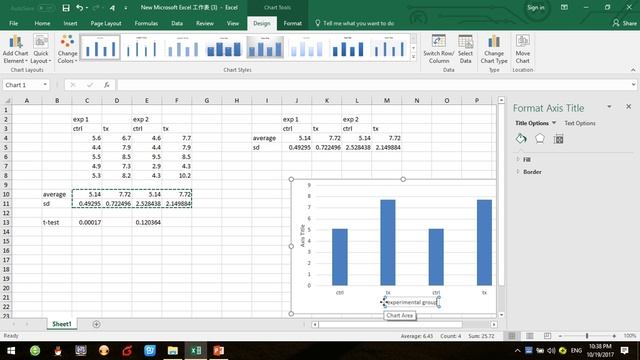Open task pane options dropdown arrow
This screenshot has height=360, width=640.
pos(609,107)
